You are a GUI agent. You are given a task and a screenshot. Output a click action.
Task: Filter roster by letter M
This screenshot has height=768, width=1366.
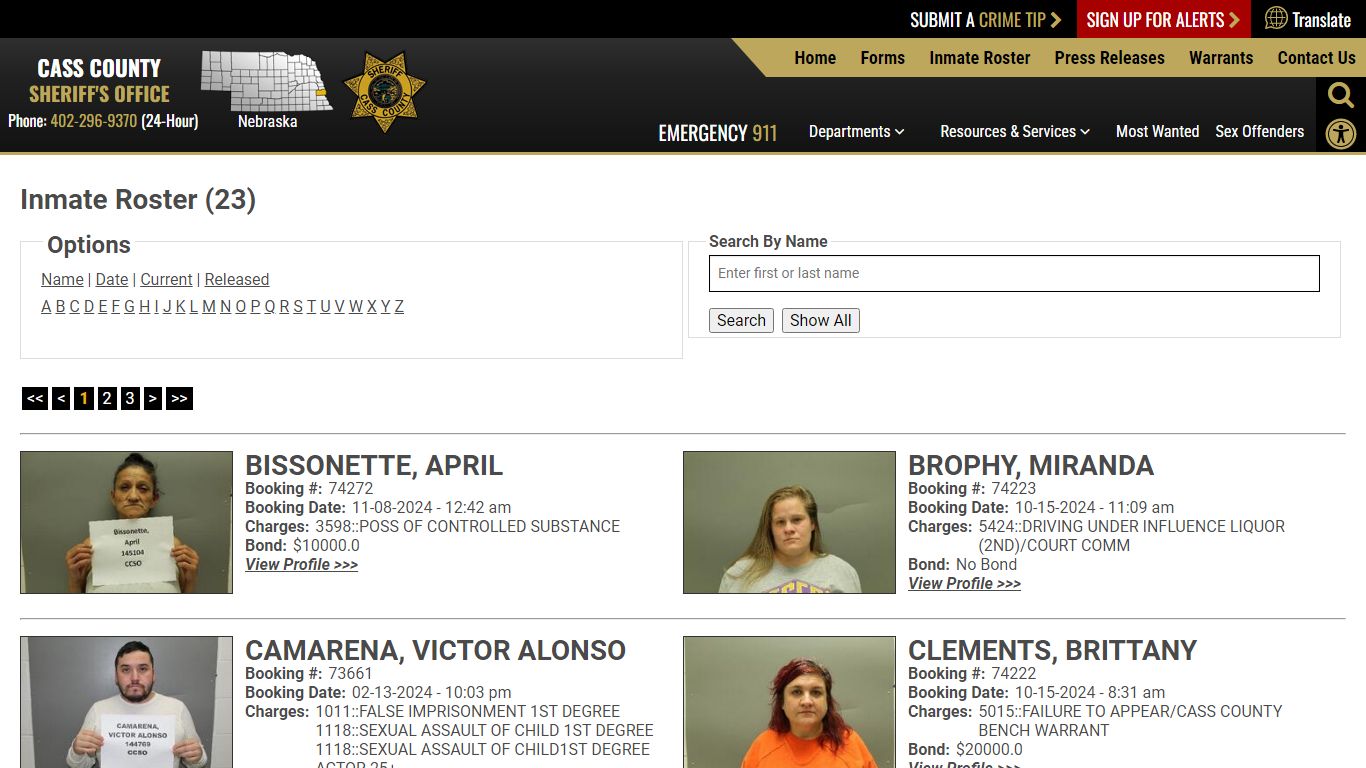(209, 307)
